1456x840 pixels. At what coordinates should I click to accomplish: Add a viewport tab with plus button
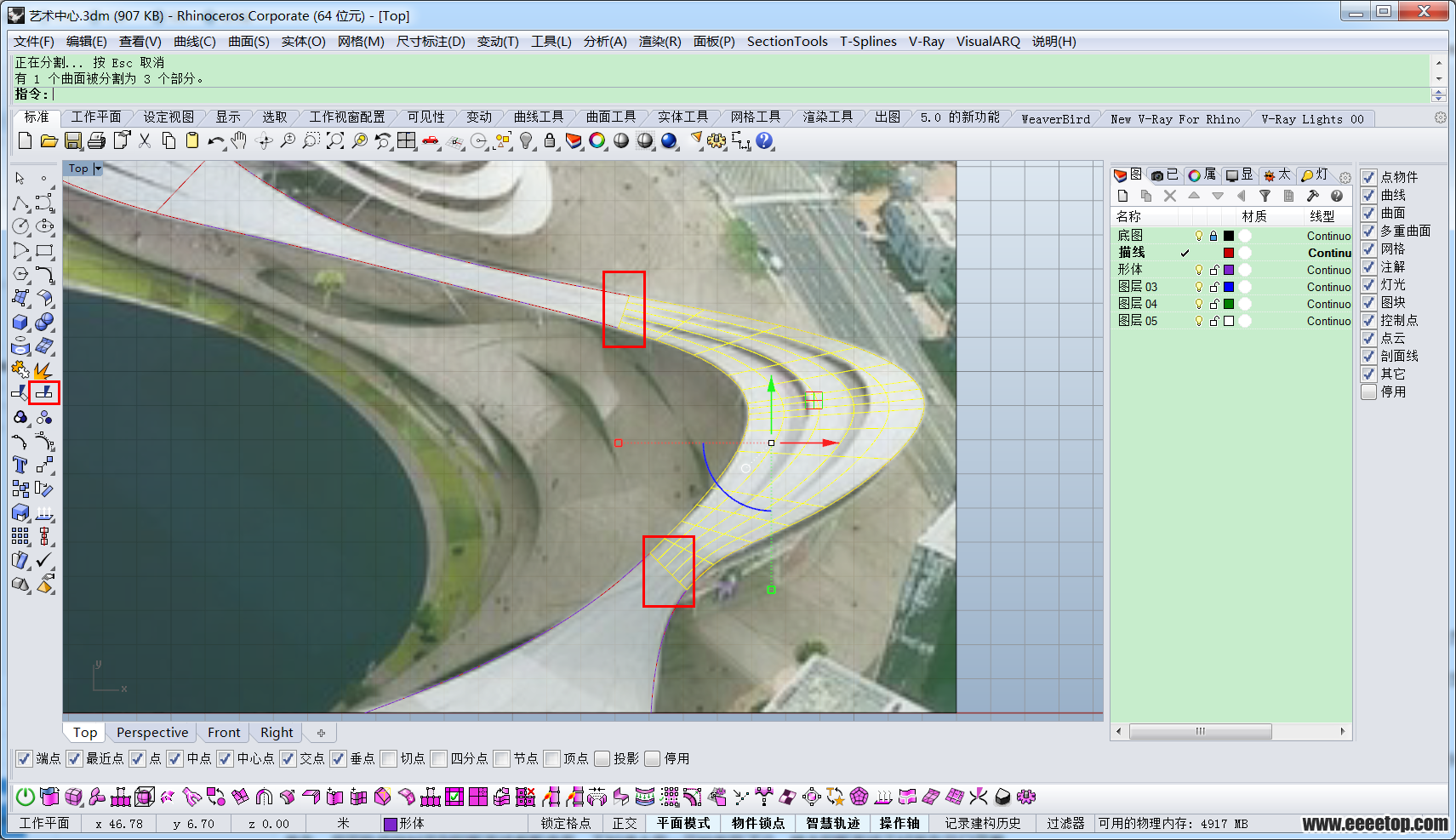point(321,732)
